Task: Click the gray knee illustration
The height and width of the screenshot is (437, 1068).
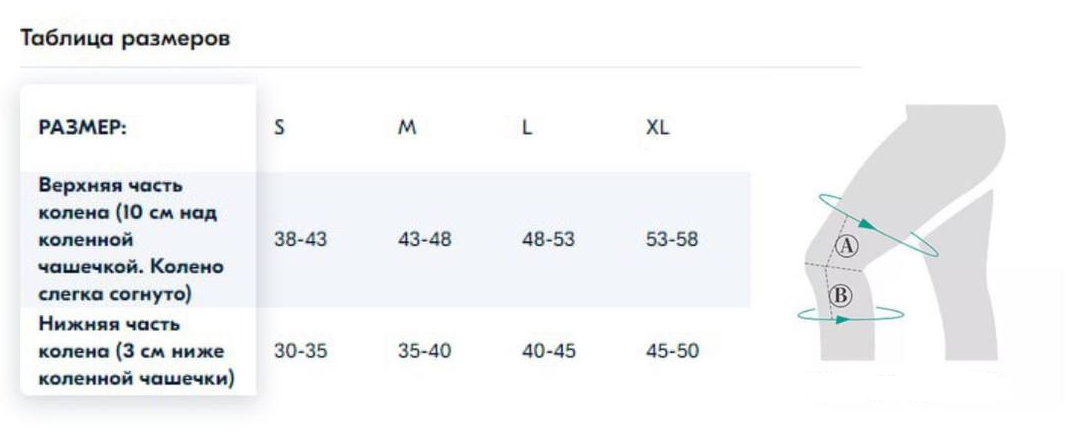Action: coord(906,231)
